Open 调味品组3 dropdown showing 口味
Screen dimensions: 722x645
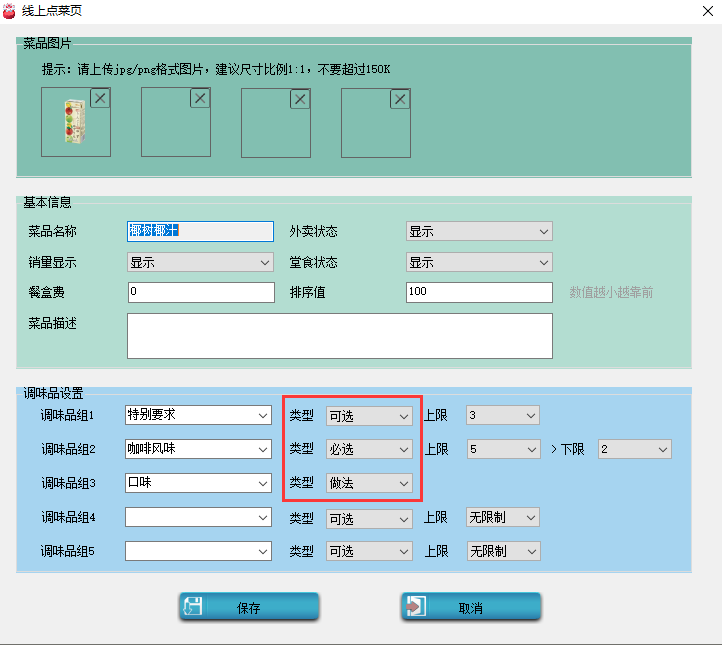point(198,483)
